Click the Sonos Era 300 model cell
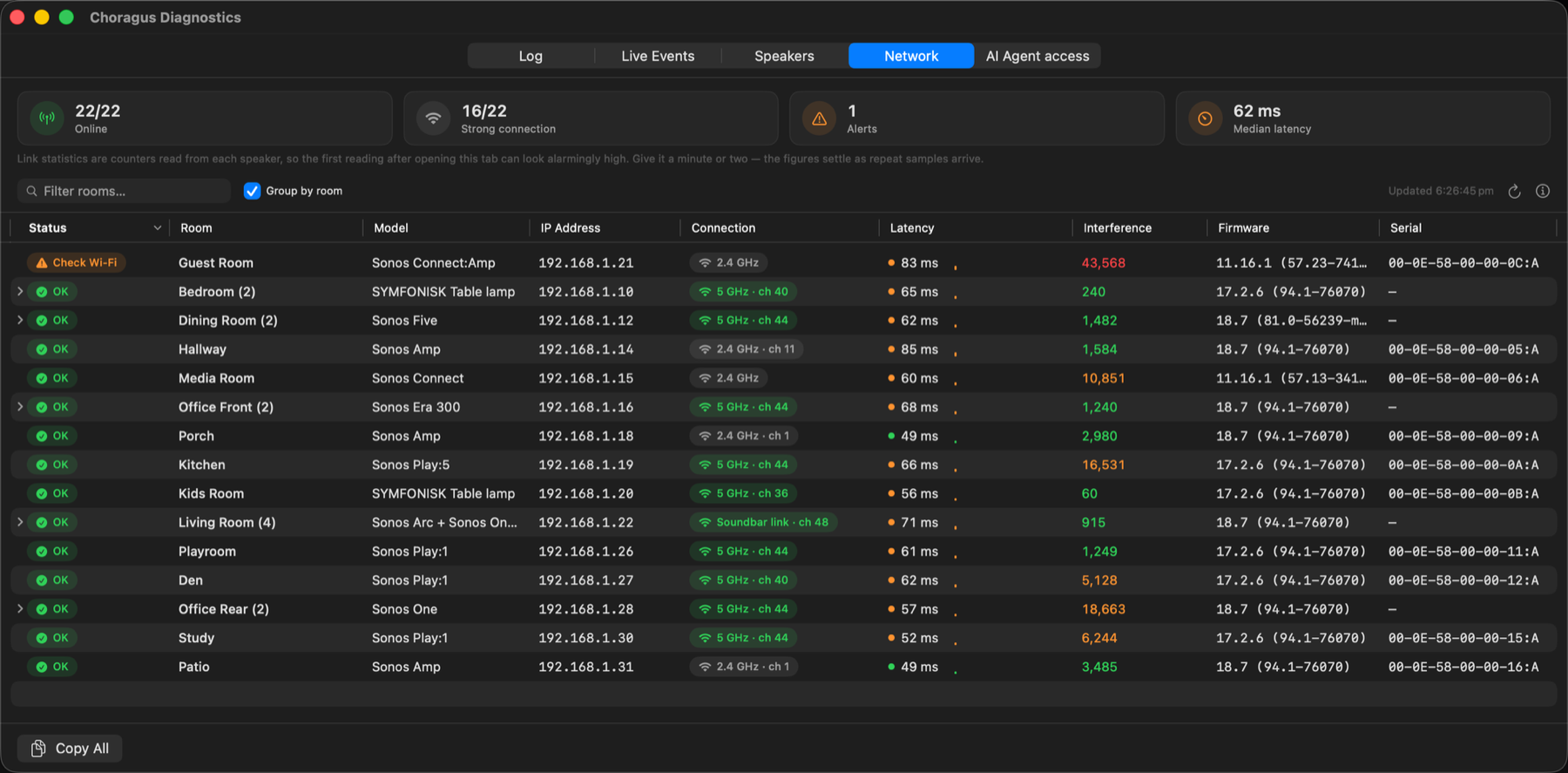Viewport: 1568px width, 773px height. coord(416,407)
